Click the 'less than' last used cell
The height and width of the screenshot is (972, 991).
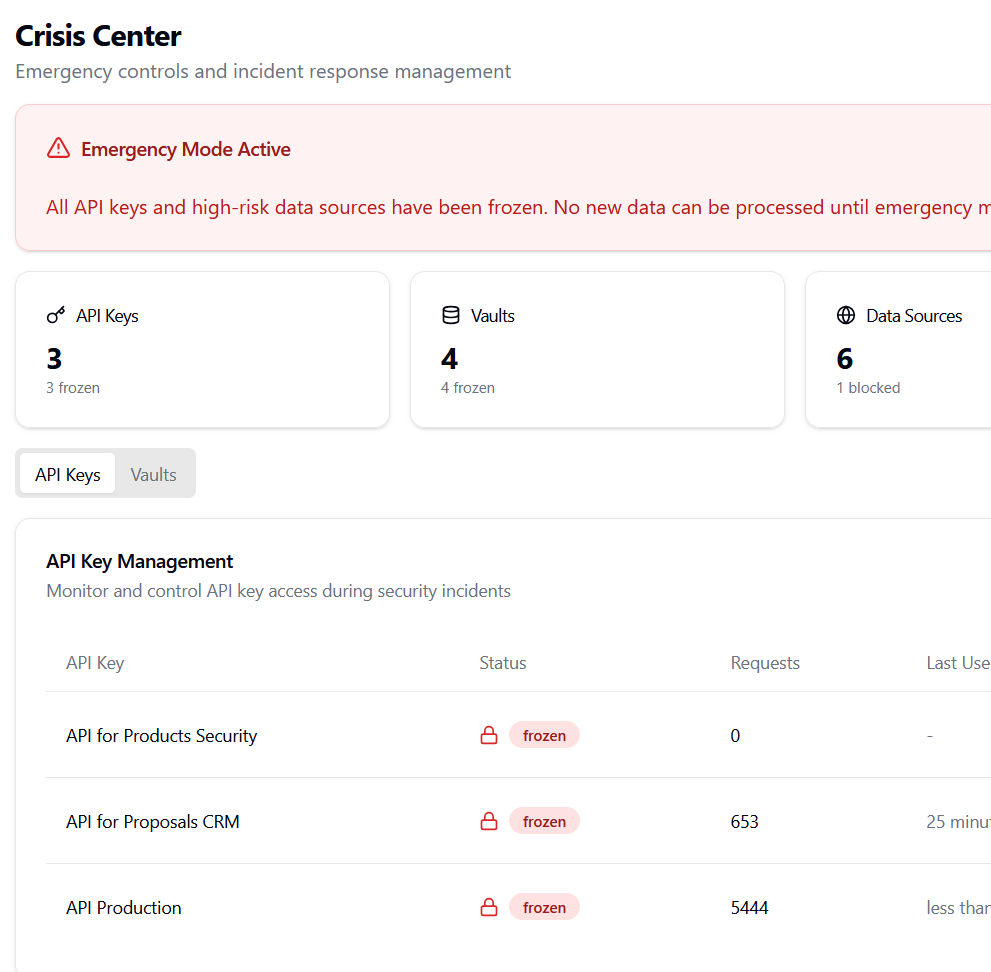coord(958,907)
